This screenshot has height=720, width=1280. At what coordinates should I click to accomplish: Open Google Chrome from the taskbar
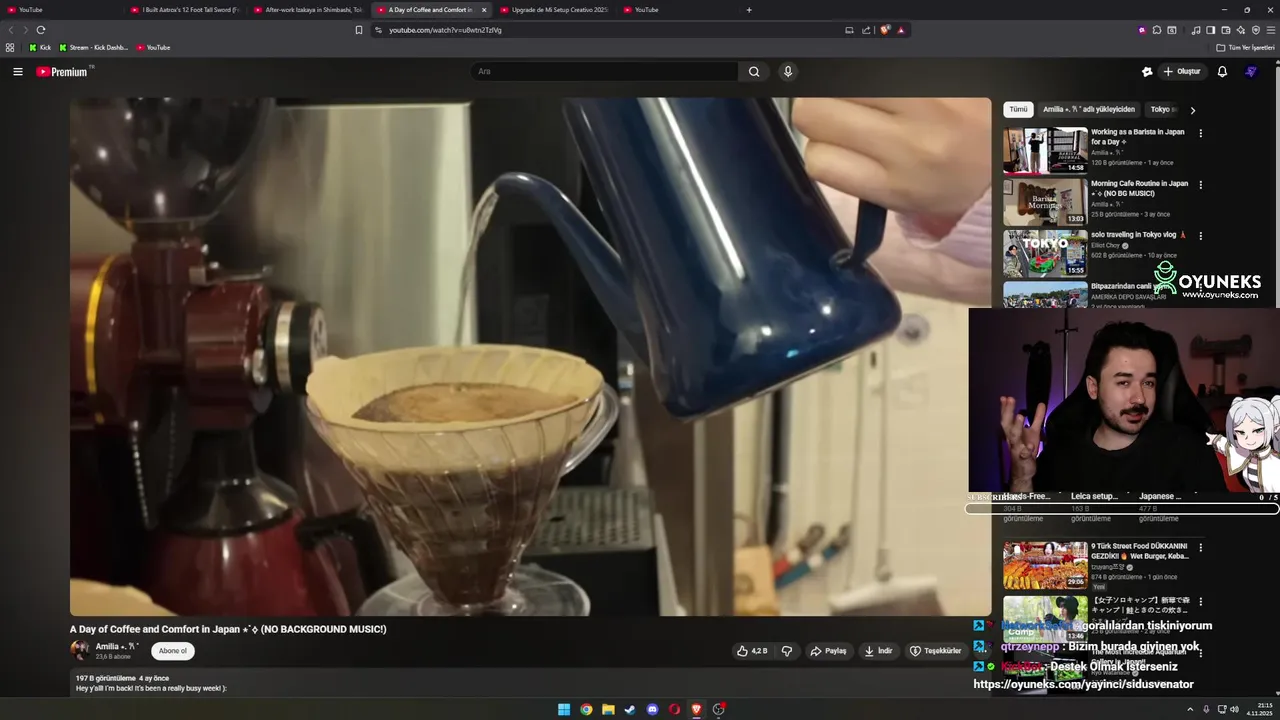pyautogui.click(x=586, y=710)
